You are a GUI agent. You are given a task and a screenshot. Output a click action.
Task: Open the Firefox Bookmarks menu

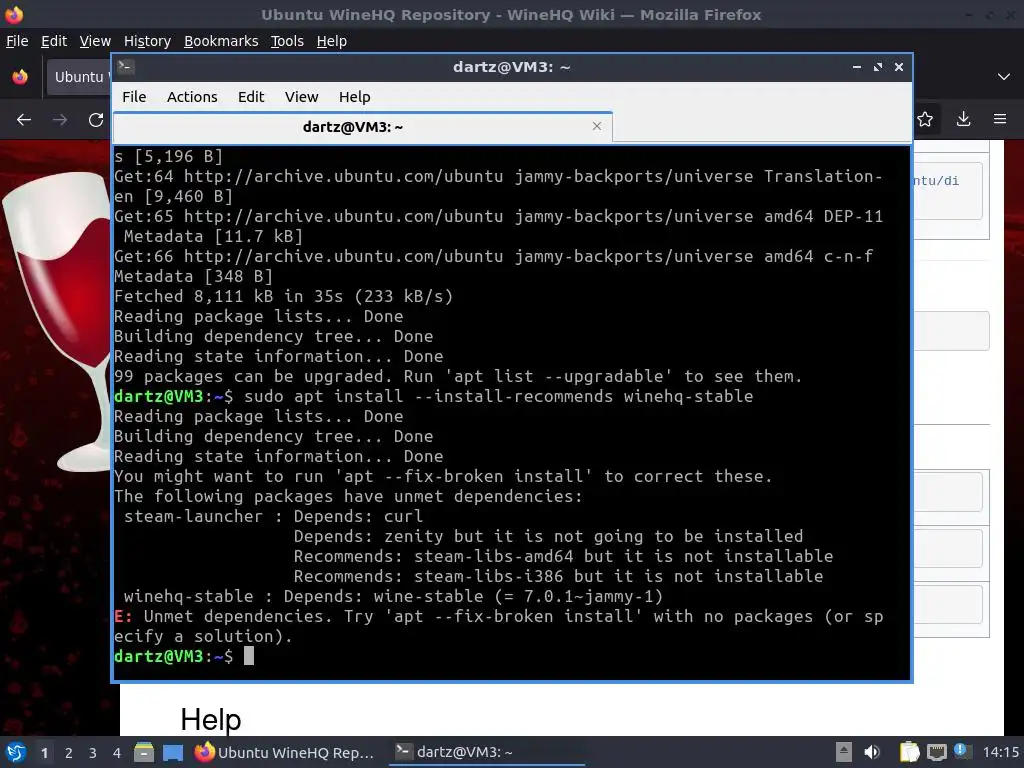[221, 41]
